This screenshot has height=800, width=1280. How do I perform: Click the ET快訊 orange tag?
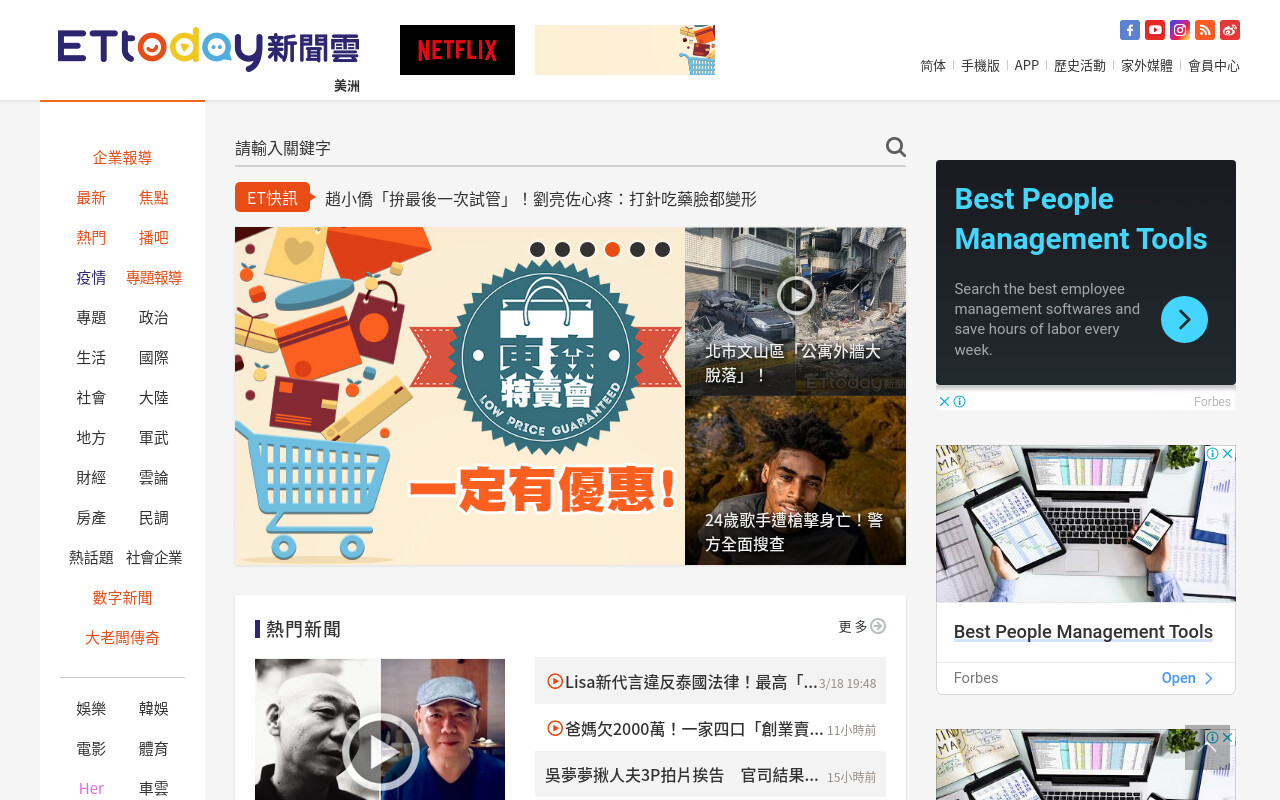pos(272,198)
